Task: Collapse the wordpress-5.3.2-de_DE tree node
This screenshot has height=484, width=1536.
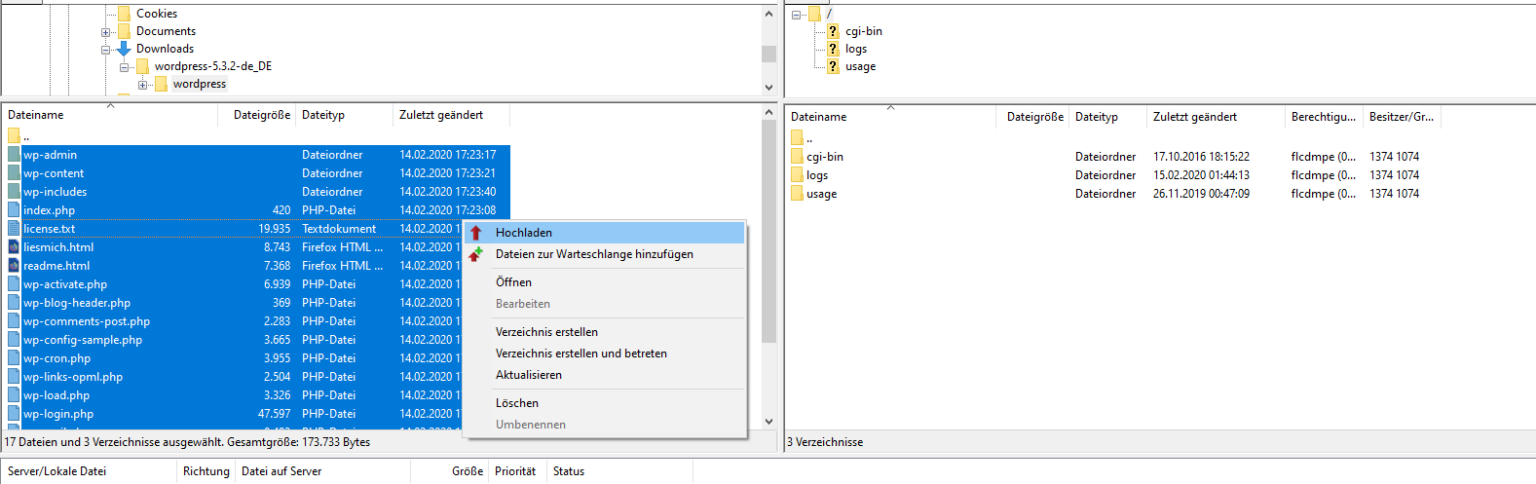Action: 124,67
